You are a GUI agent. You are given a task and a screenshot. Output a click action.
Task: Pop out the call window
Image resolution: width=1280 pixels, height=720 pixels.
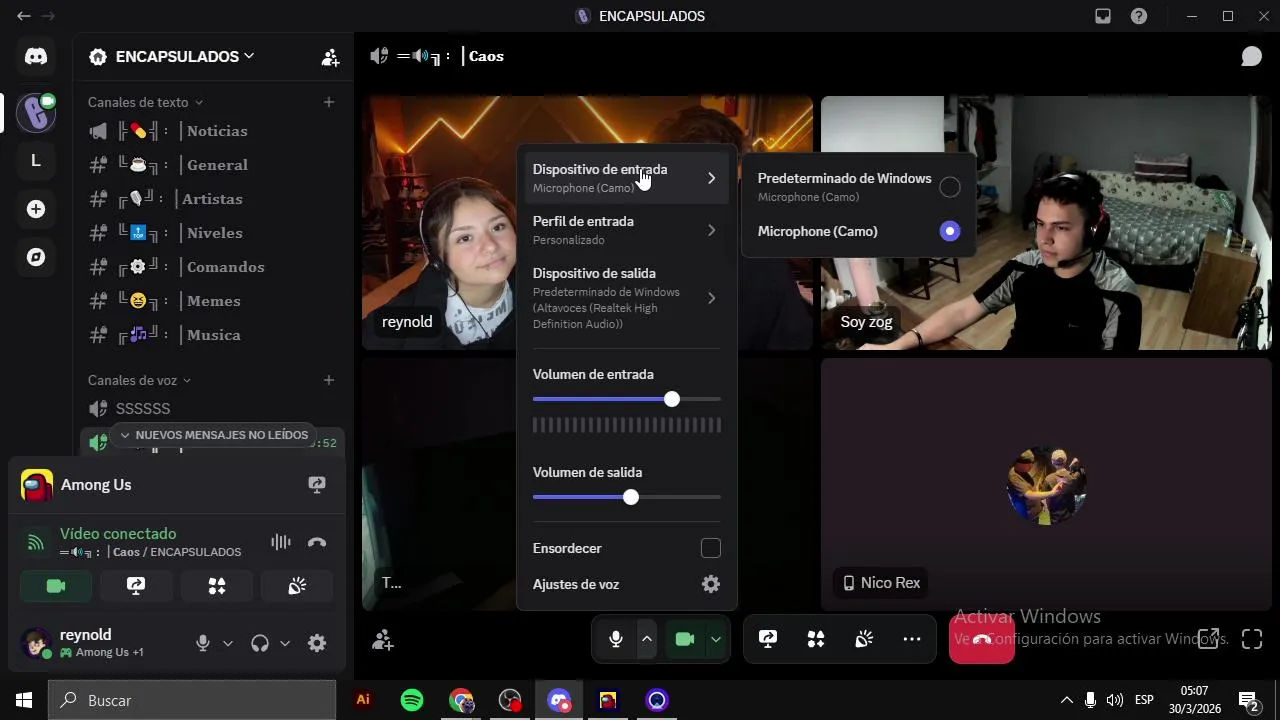coord(1208,639)
